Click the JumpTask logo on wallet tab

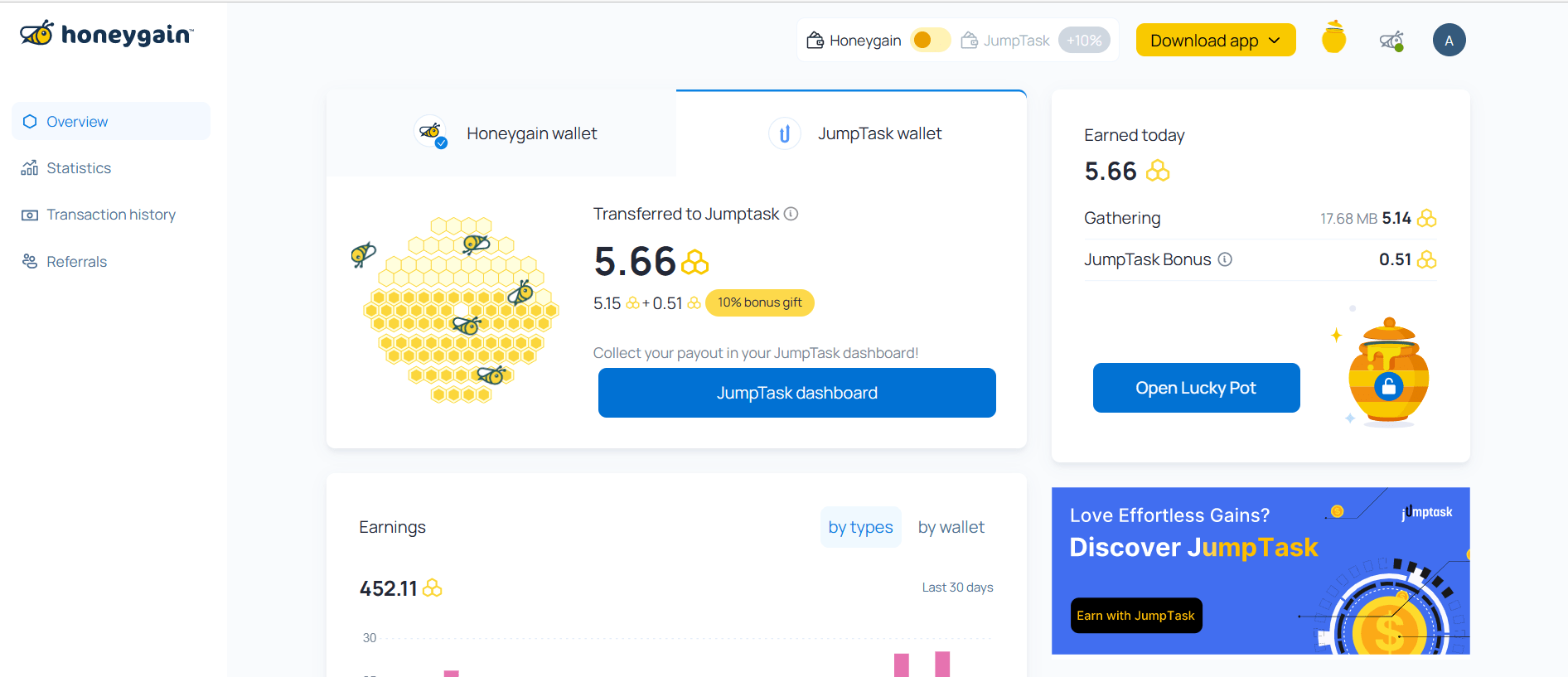click(x=784, y=133)
